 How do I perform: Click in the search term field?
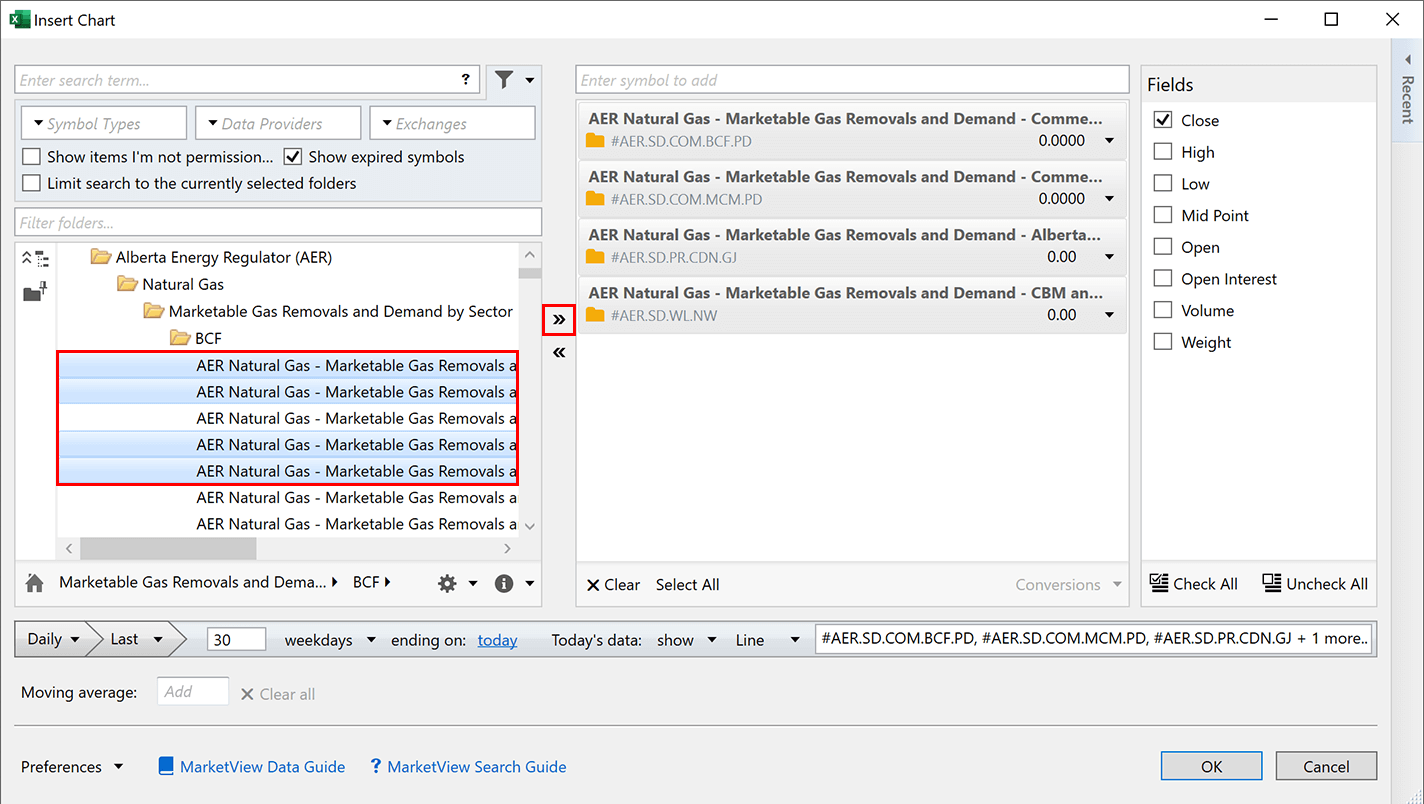(x=237, y=80)
